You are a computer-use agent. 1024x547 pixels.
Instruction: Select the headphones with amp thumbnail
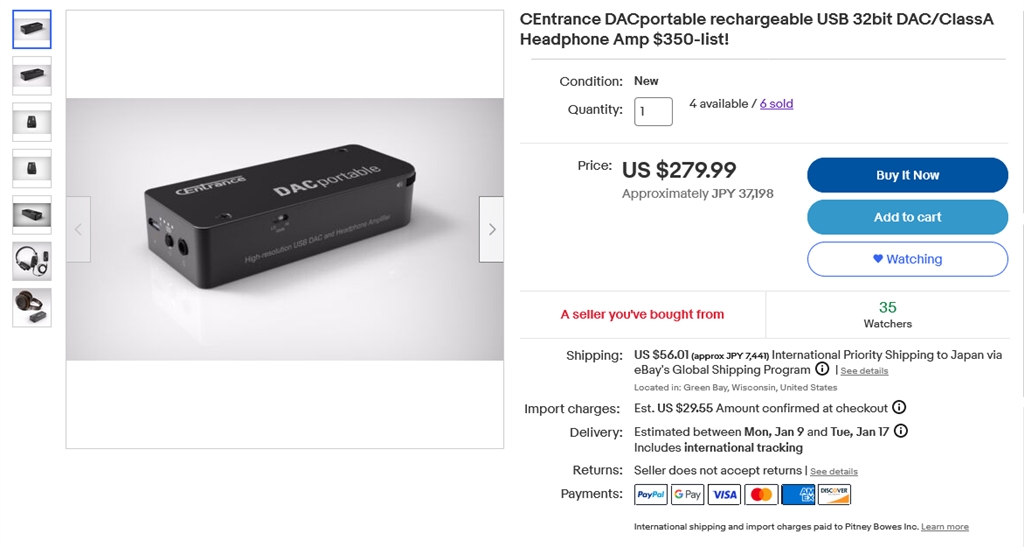click(x=32, y=261)
